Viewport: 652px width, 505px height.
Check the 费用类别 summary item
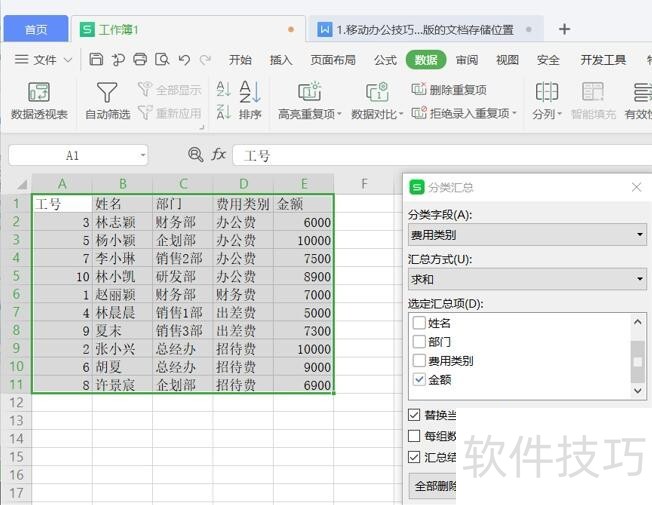pyautogui.click(x=419, y=361)
